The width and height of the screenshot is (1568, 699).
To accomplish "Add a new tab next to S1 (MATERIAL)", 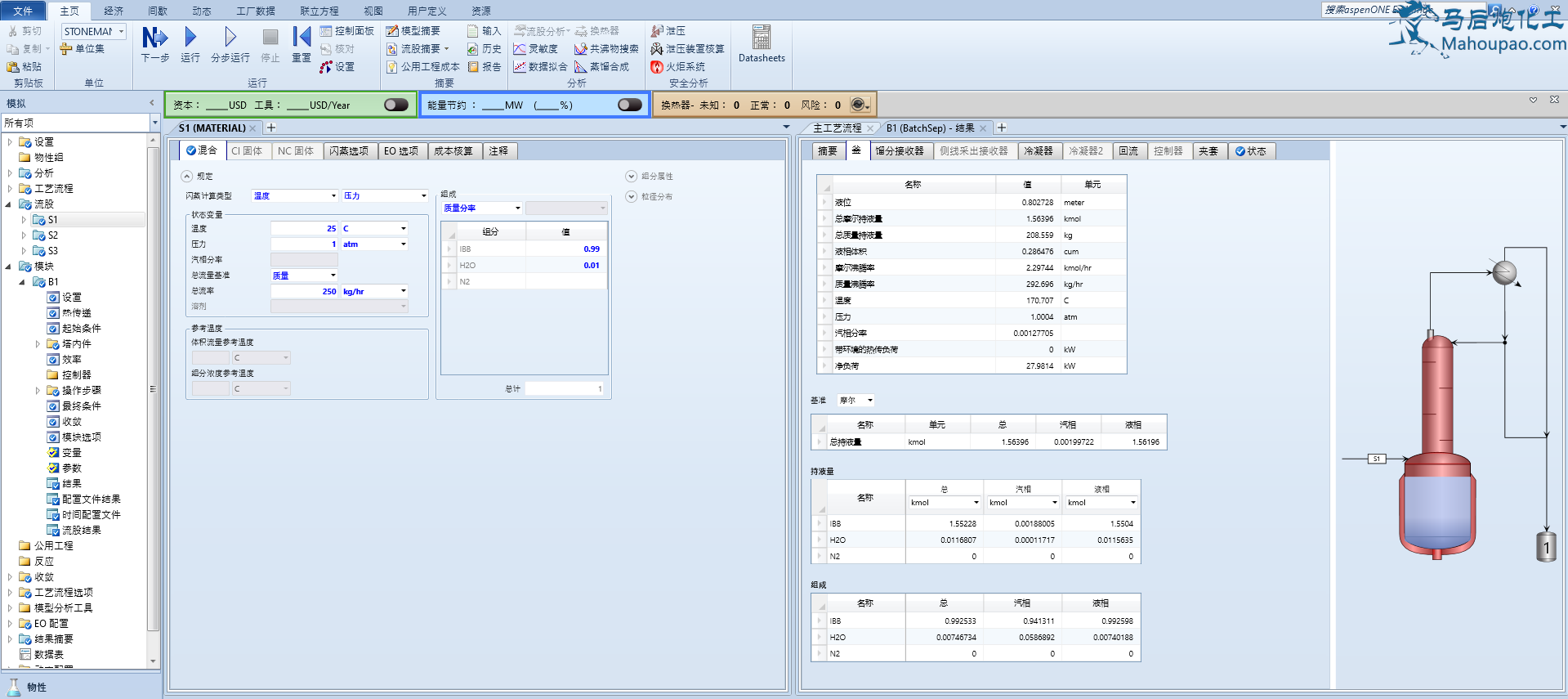I will point(271,128).
